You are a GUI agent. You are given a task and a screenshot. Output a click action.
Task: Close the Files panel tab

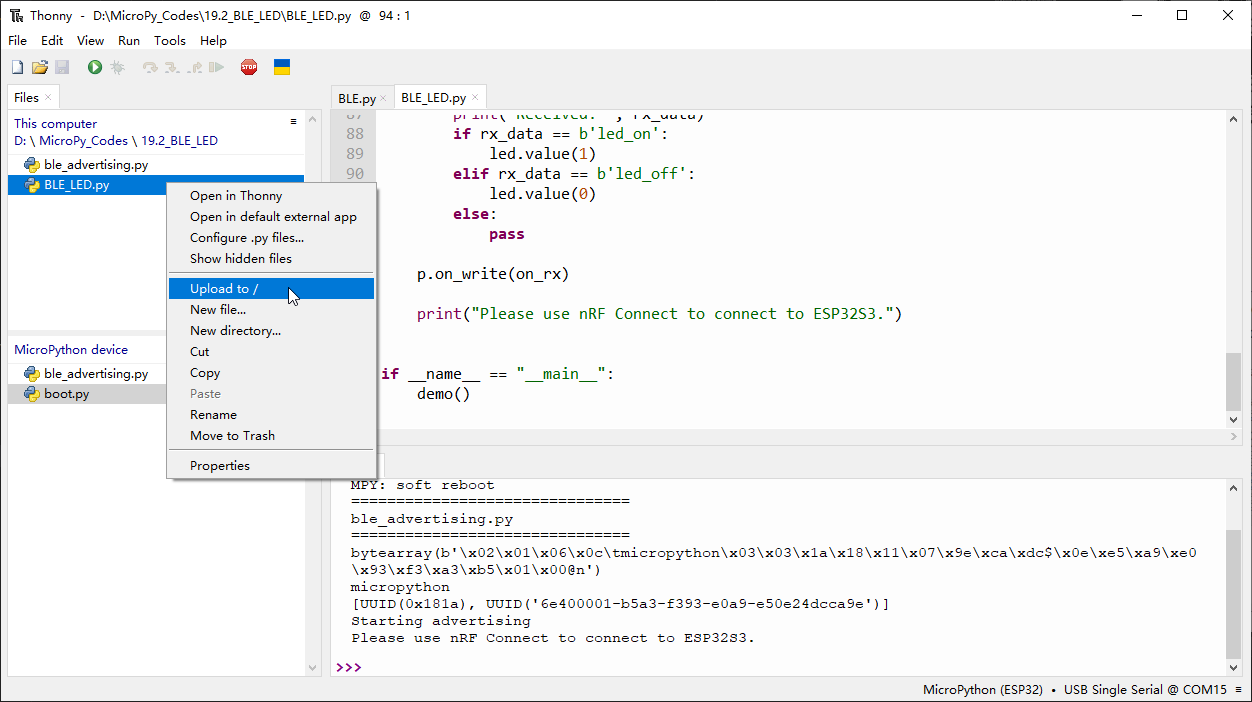pos(48,97)
